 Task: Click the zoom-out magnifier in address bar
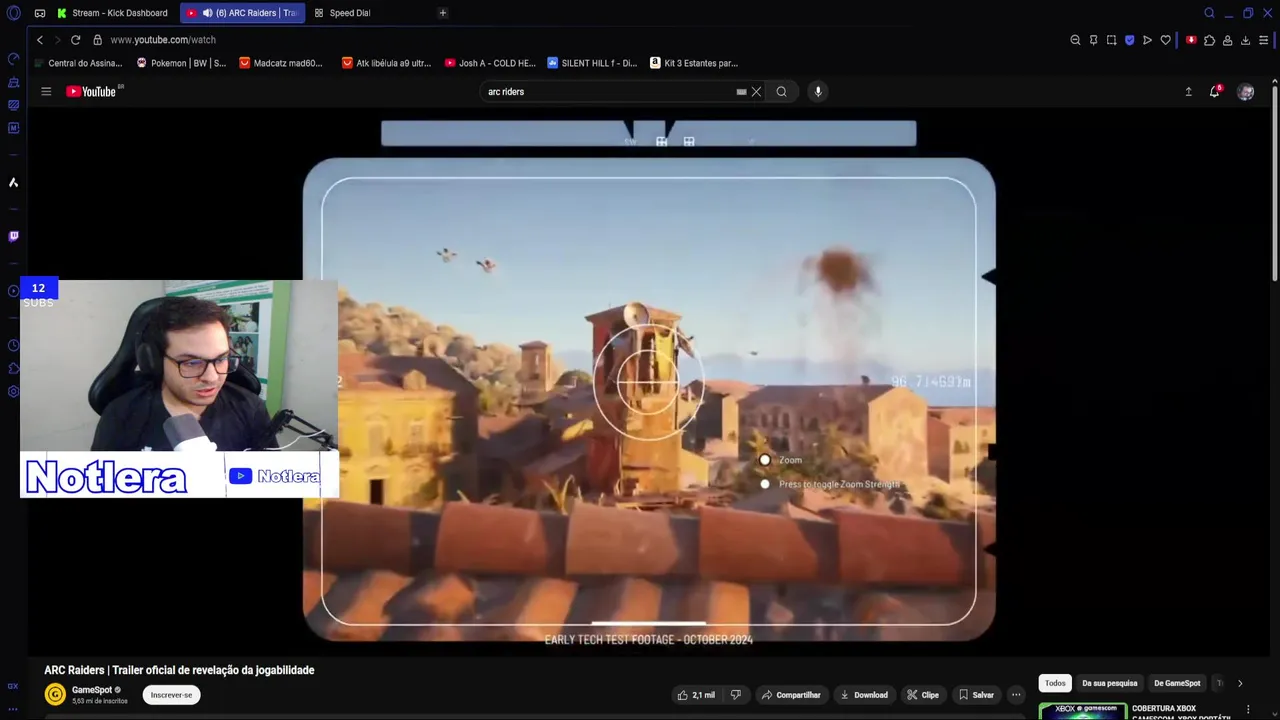(x=1075, y=40)
